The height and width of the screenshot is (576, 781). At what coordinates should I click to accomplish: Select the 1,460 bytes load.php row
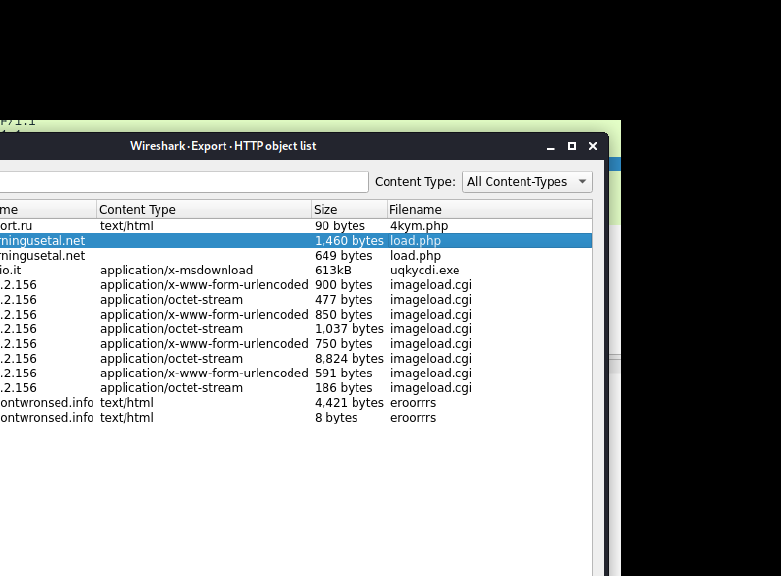(x=296, y=241)
